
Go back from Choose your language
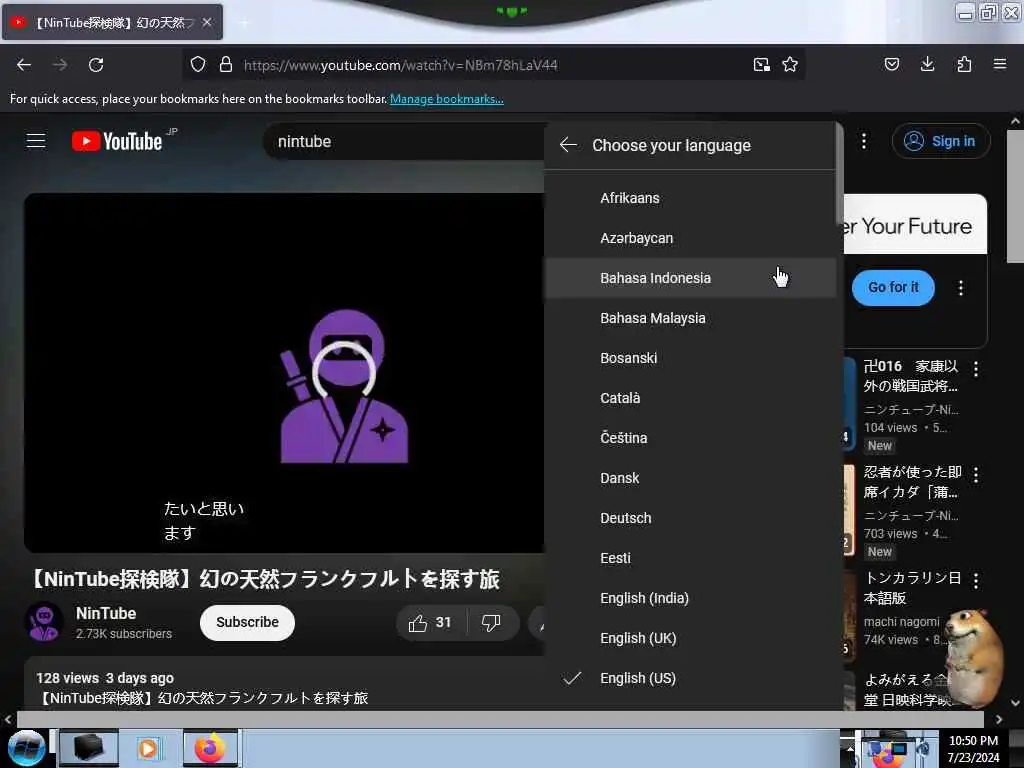point(568,145)
